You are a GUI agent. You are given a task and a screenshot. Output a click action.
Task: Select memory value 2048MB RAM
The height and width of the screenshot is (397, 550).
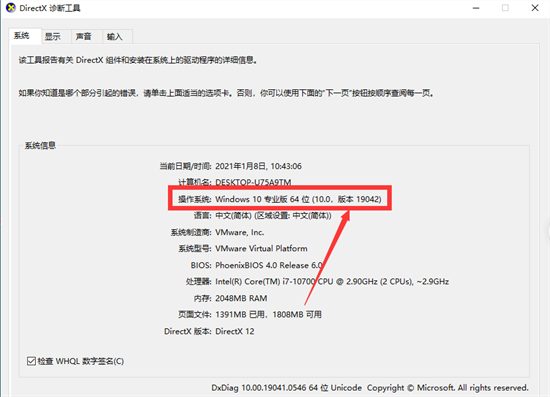click(x=241, y=298)
